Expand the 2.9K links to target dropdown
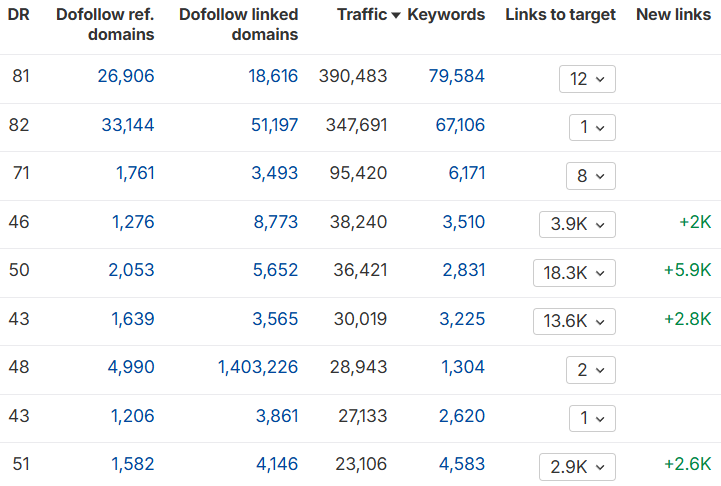Image resolution: width=721 pixels, height=486 pixels. coord(576,467)
